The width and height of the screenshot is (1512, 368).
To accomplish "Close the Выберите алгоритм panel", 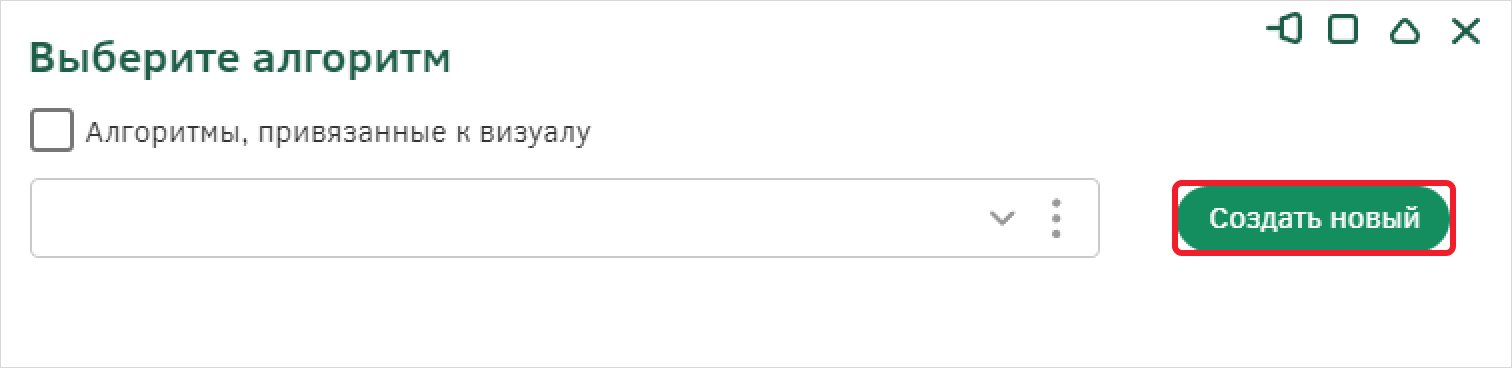I will (x=1466, y=31).
